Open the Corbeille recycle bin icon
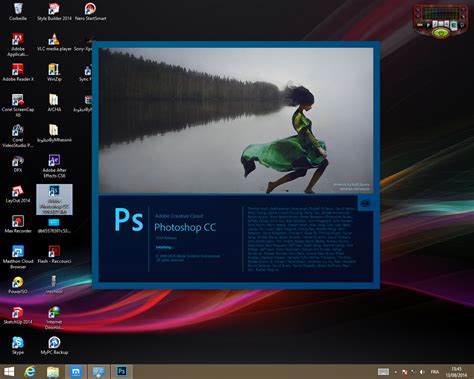This screenshot has height=379, width=474. tap(18, 12)
